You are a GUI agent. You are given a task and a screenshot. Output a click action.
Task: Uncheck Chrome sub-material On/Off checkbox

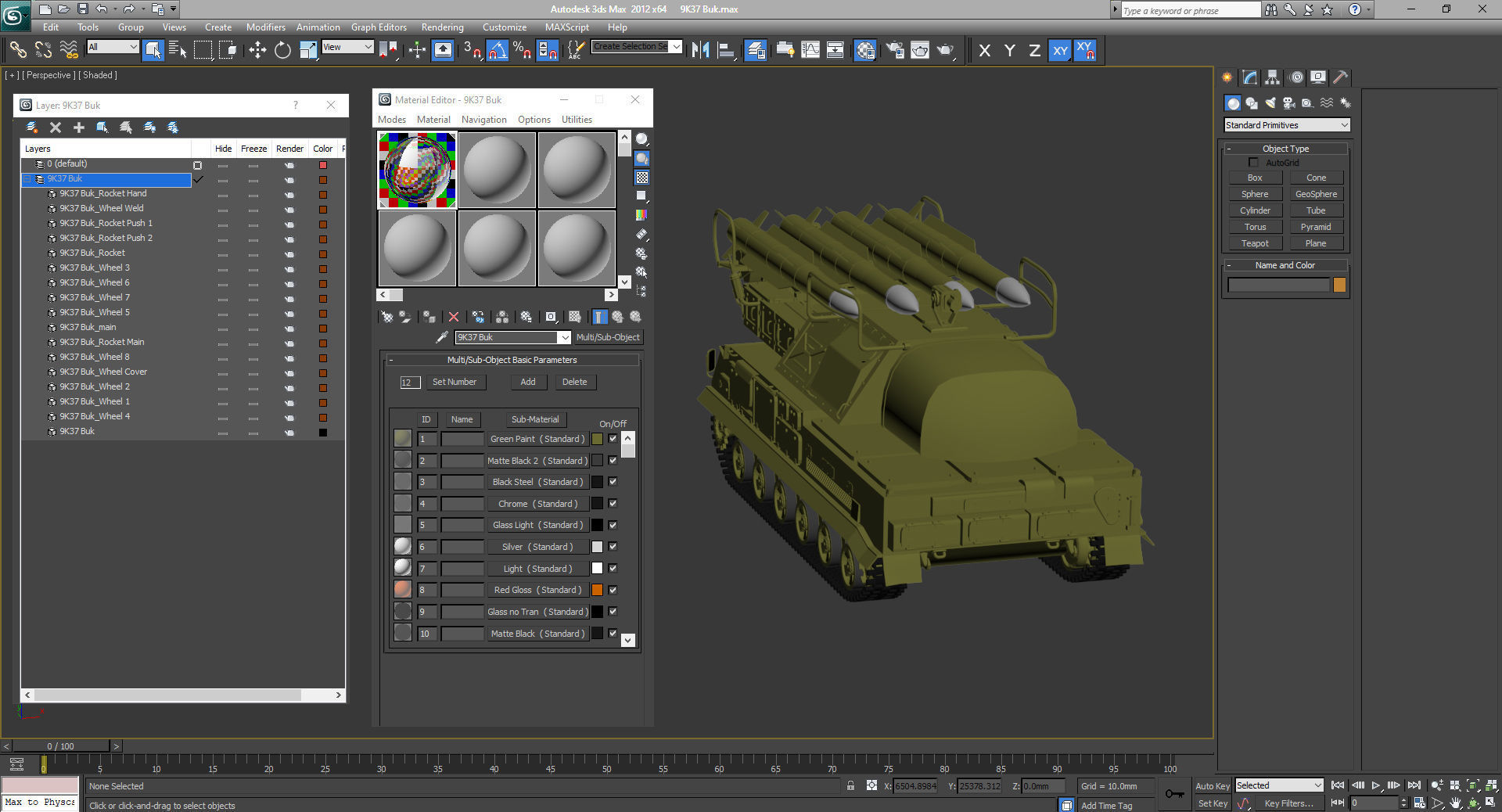[x=613, y=504]
